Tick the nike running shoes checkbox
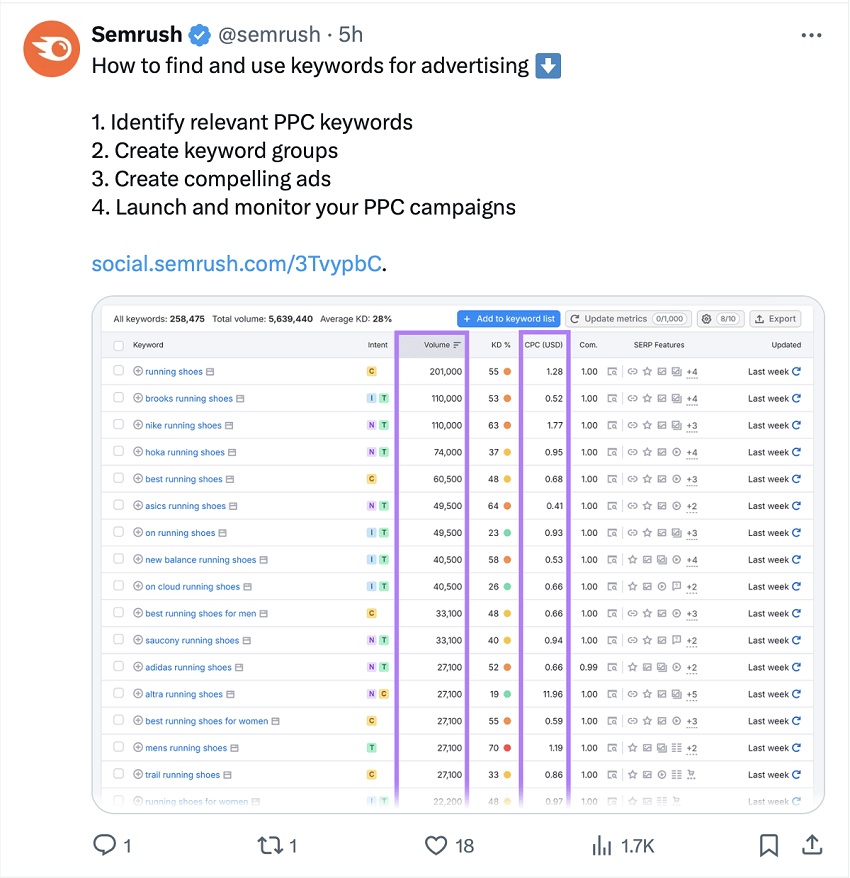The width and height of the screenshot is (850, 878). click(118, 425)
